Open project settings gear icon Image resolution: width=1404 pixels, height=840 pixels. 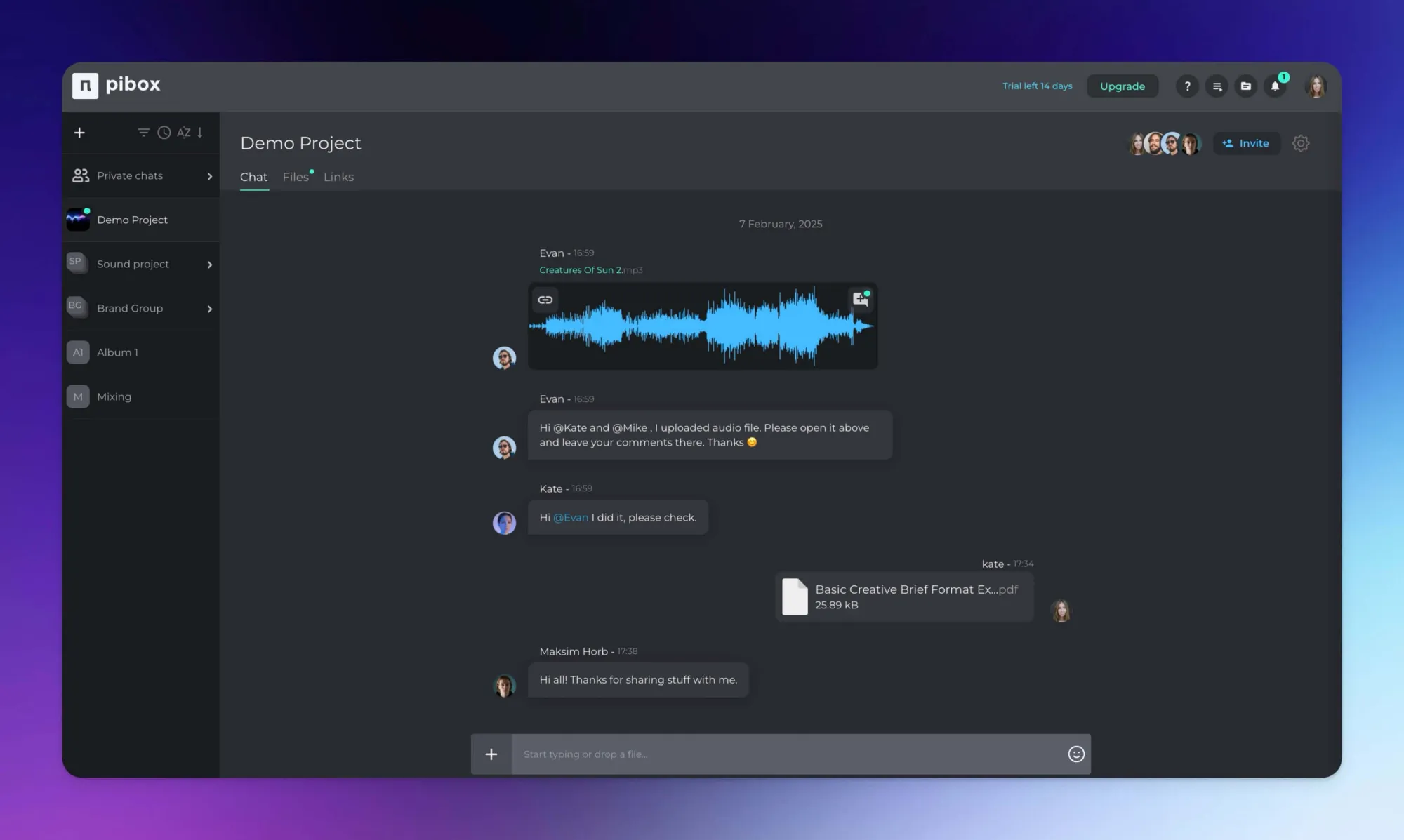(1301, 143)
